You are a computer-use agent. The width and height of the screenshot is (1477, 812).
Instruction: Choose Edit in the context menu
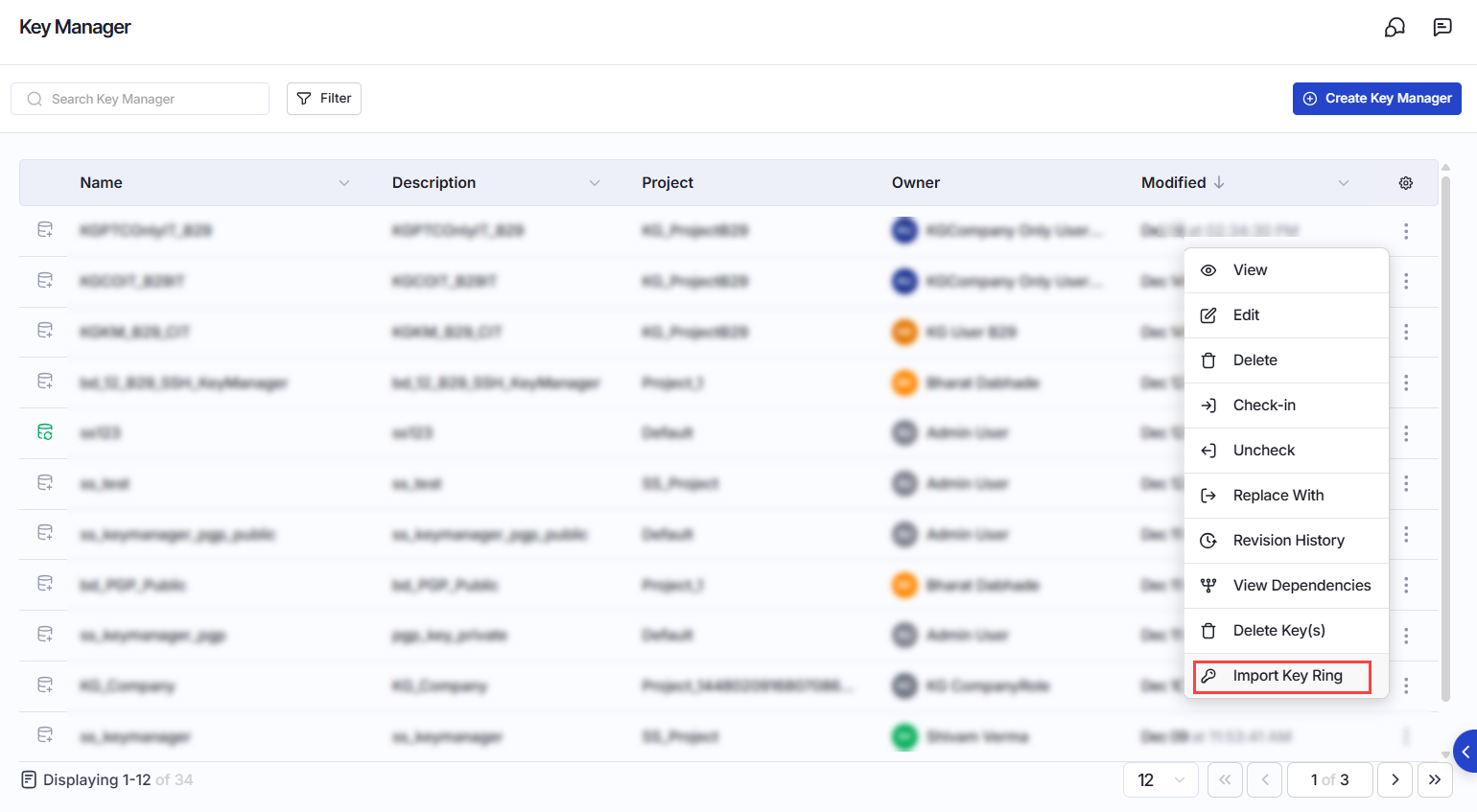tap(1286, 315)
